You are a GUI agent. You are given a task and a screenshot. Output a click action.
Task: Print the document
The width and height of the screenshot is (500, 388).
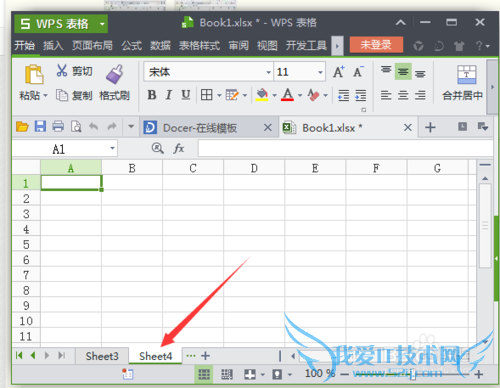click(58, 127)
